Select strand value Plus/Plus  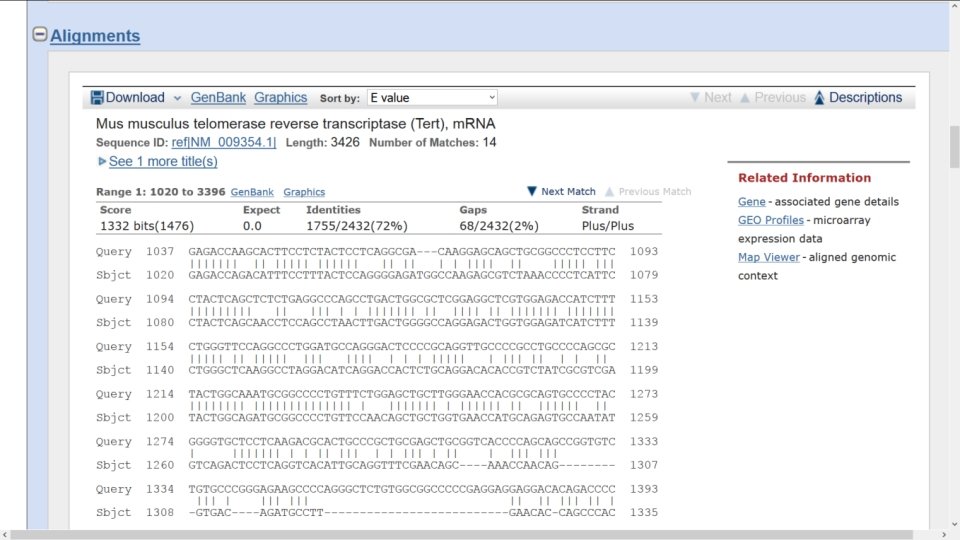tap(608, 226)
